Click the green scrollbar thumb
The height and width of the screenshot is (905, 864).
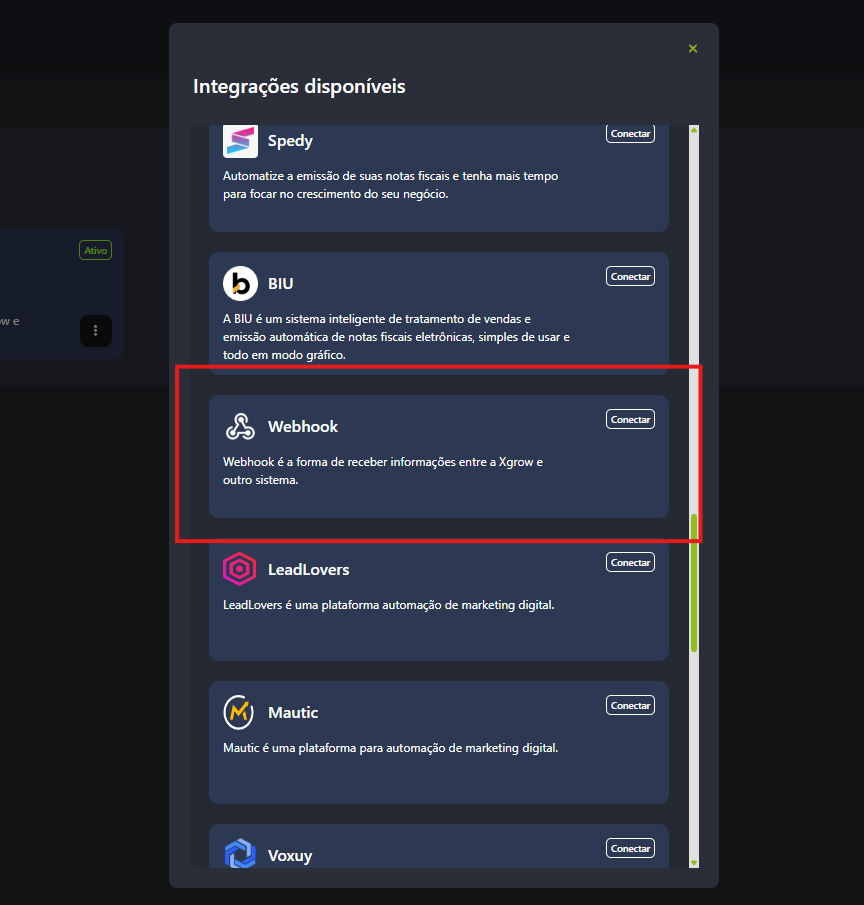click(694, 583)
